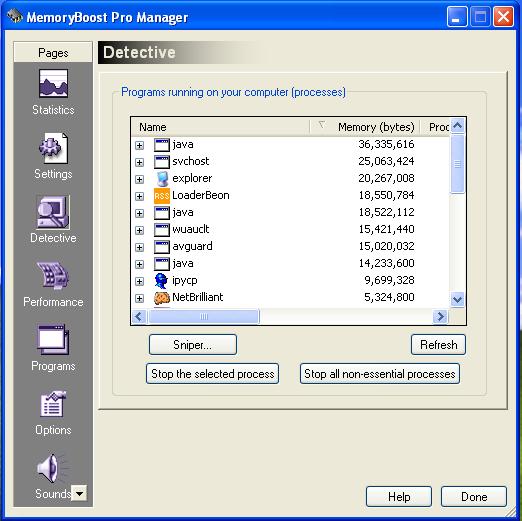The height and width of the screenshot is (521, 522).
Task: Open the Programs page icon
Action: pyautogui.click(x=53, y=340)
